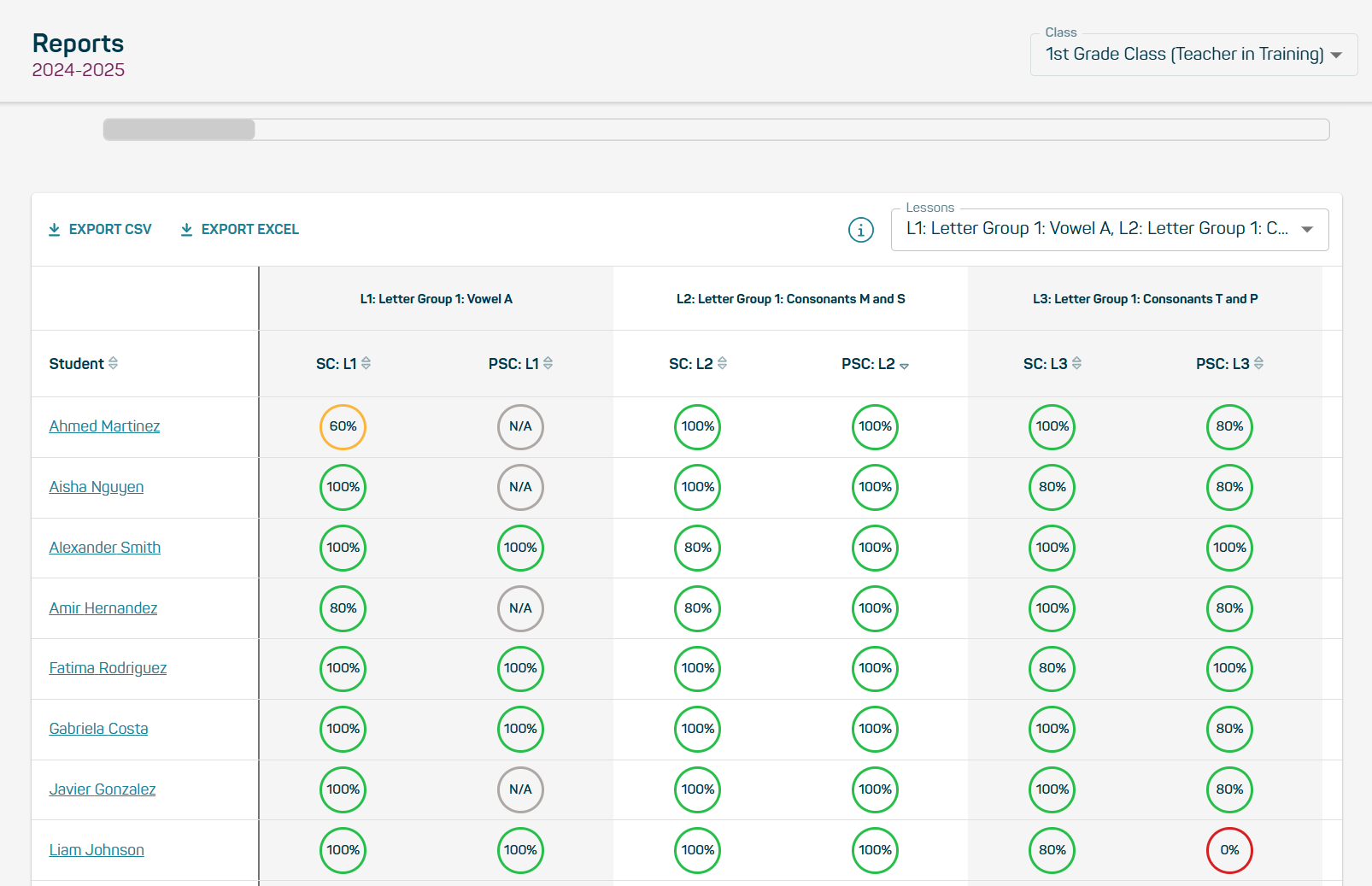Screen dimensions: 1372x886
Task: Sort the PSC: L3 column
Action: tap(1258, 363)
